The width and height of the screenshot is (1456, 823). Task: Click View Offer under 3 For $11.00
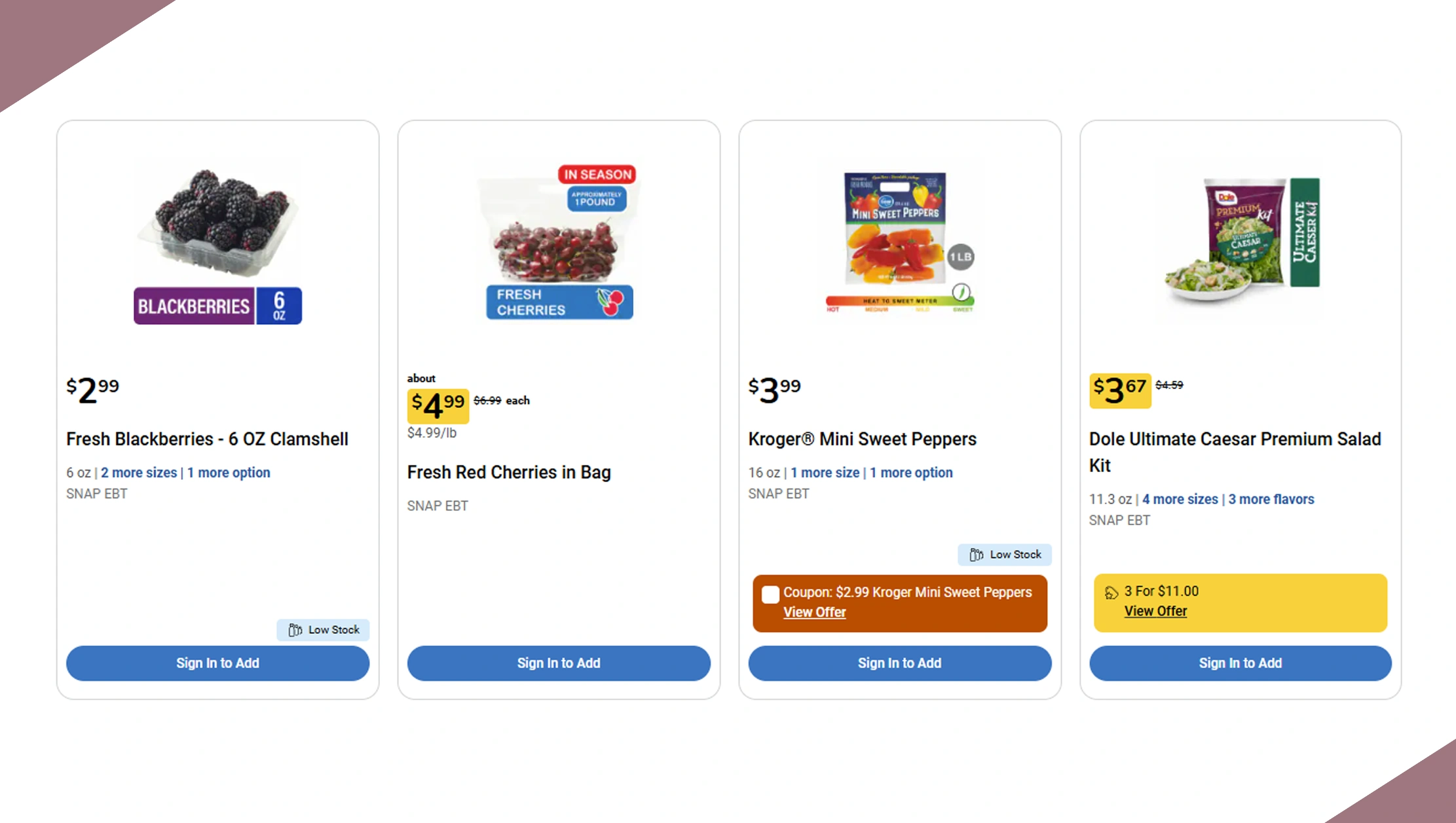coord(1155,611)
